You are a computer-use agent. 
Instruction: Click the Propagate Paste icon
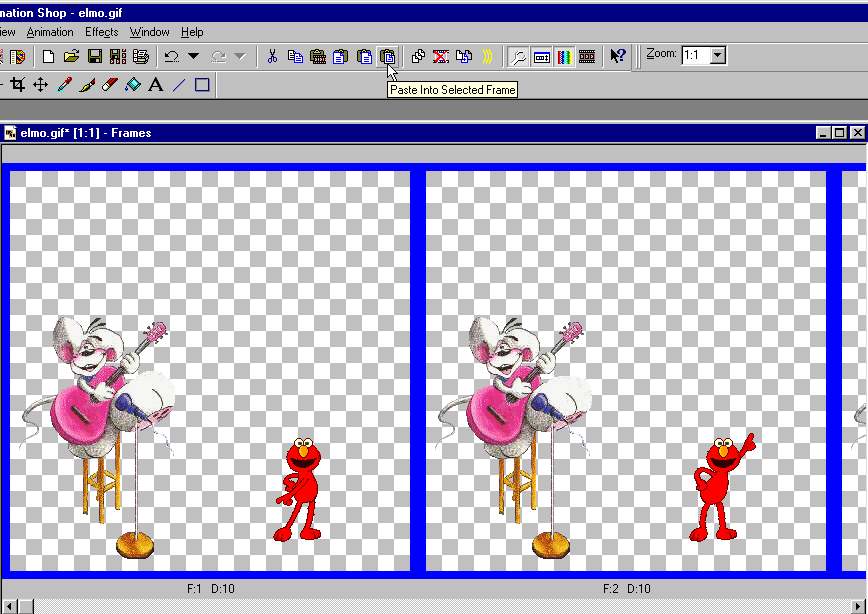tap(464, 56)
